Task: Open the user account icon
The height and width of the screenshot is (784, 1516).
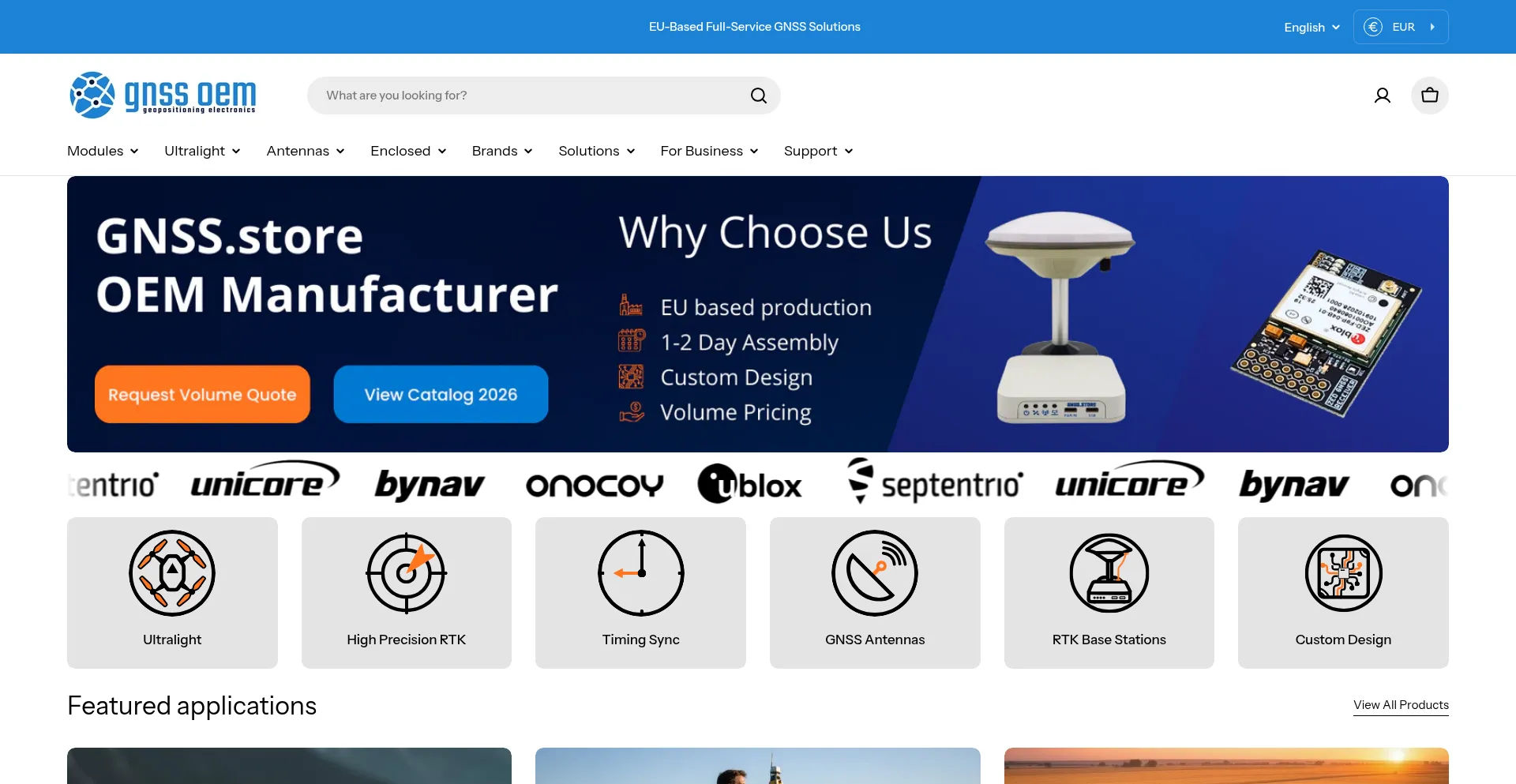Action: pyautogui.click(x=1382, y=96)
